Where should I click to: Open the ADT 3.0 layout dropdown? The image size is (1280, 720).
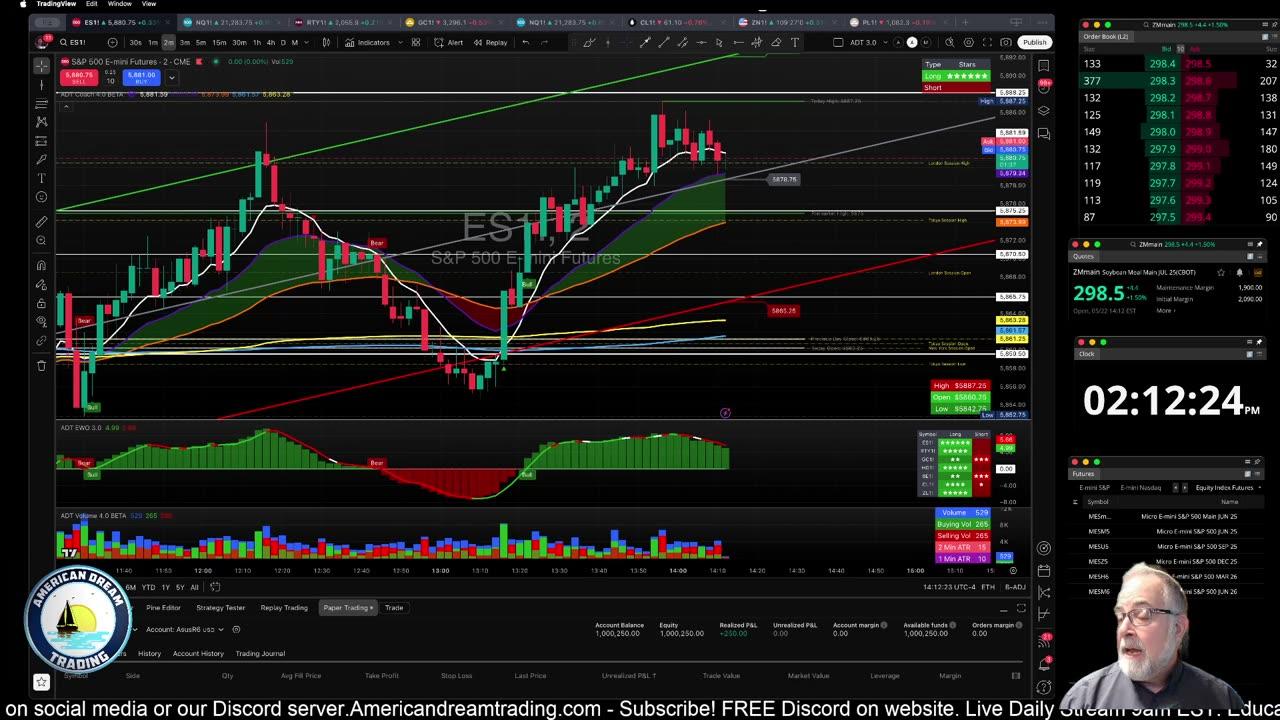[x=863, y=42]
